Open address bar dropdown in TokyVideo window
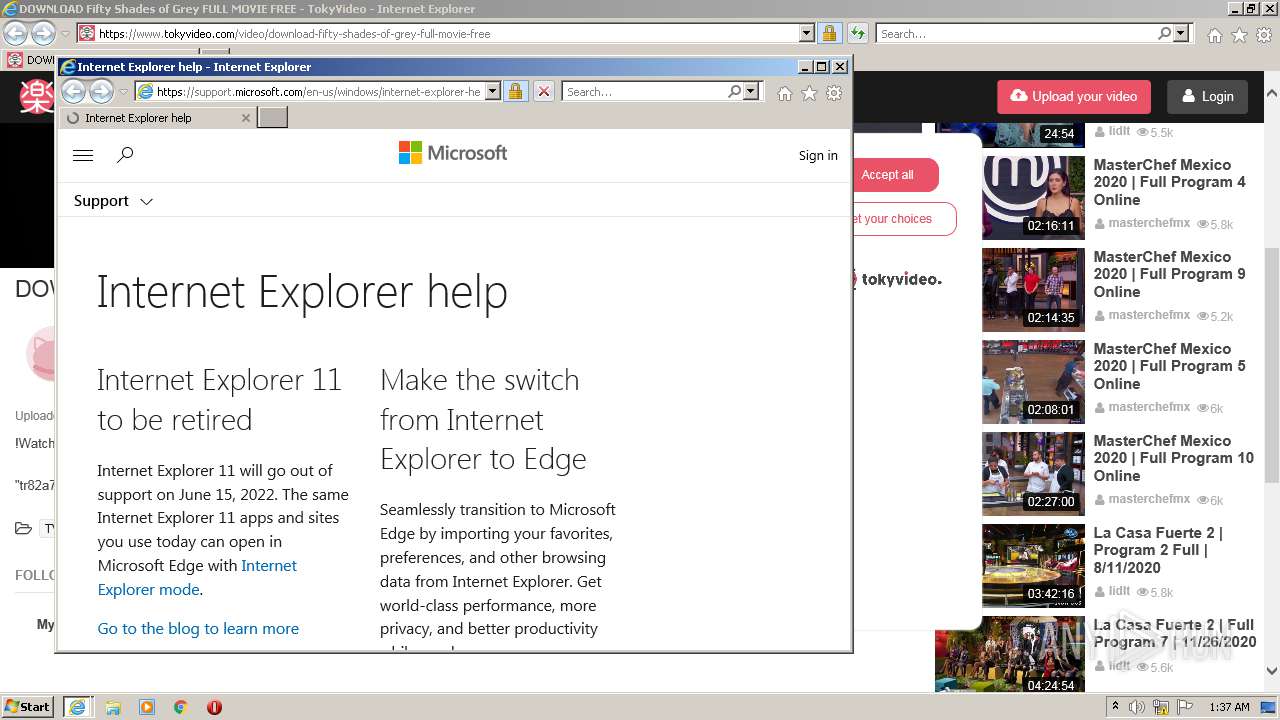Screen dimensions: 1280x720 pos(806,34)
